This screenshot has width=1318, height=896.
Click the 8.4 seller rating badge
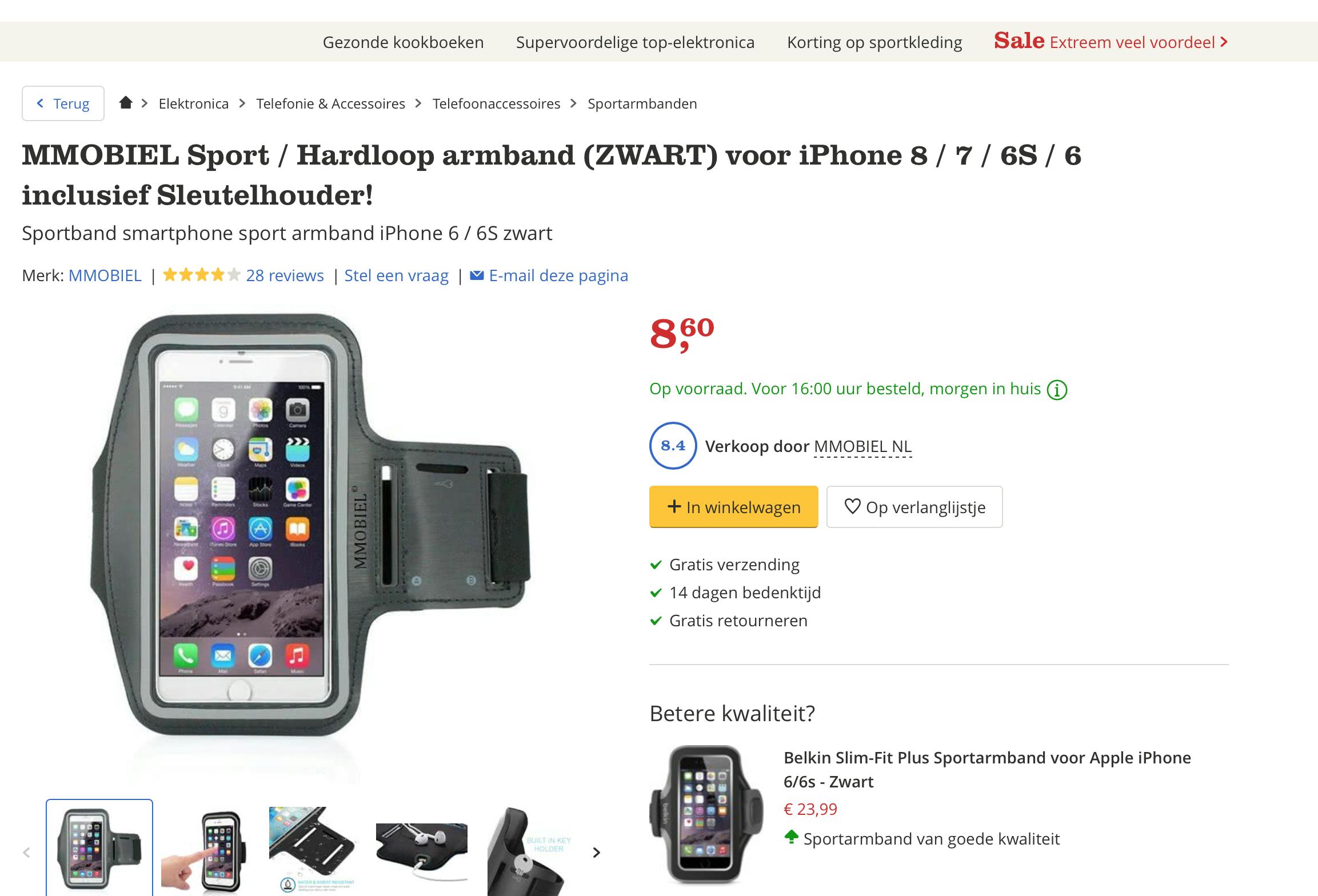(673, 446)
